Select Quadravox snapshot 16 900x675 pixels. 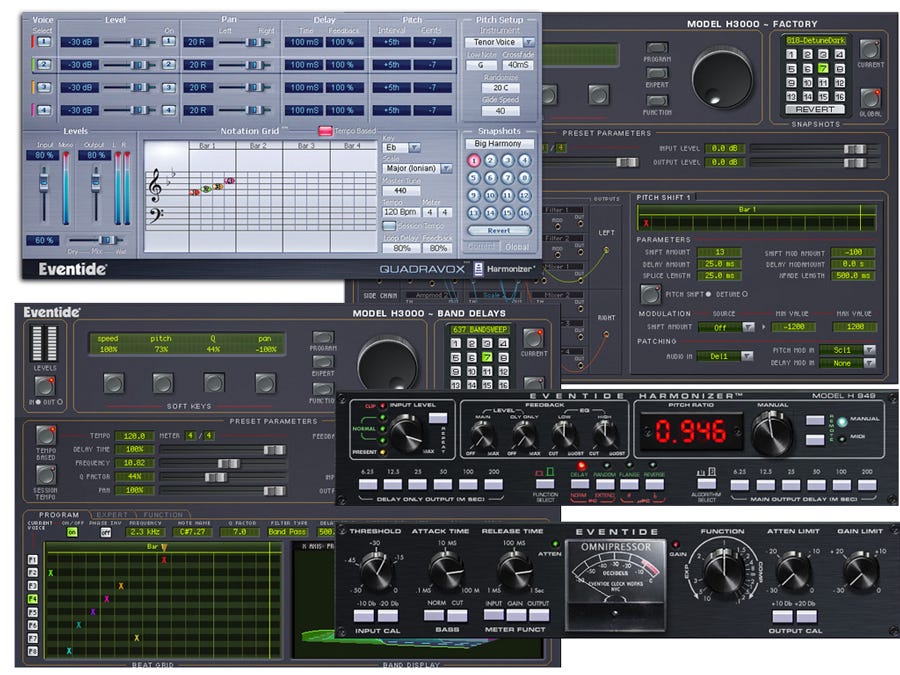[x=525, y=212]
